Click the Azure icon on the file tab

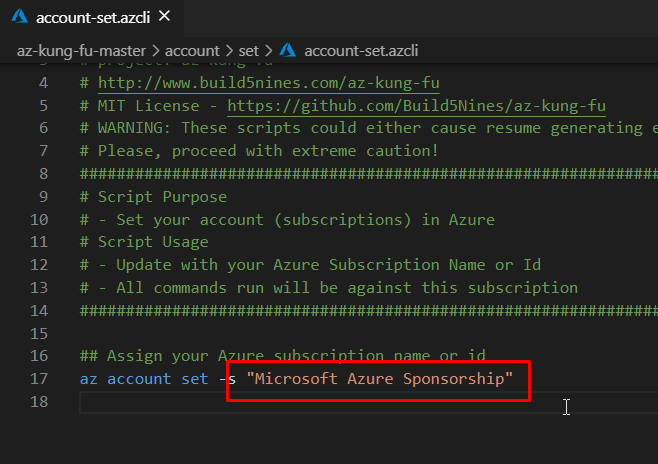pos(19,17)
